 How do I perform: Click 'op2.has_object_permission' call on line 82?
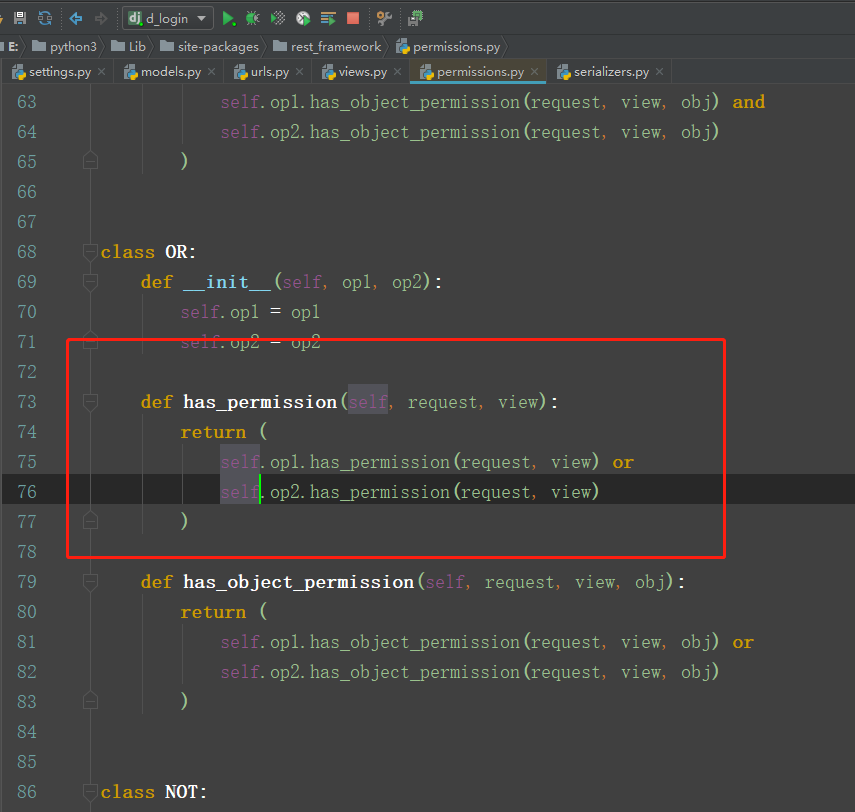tap(395, 672)
